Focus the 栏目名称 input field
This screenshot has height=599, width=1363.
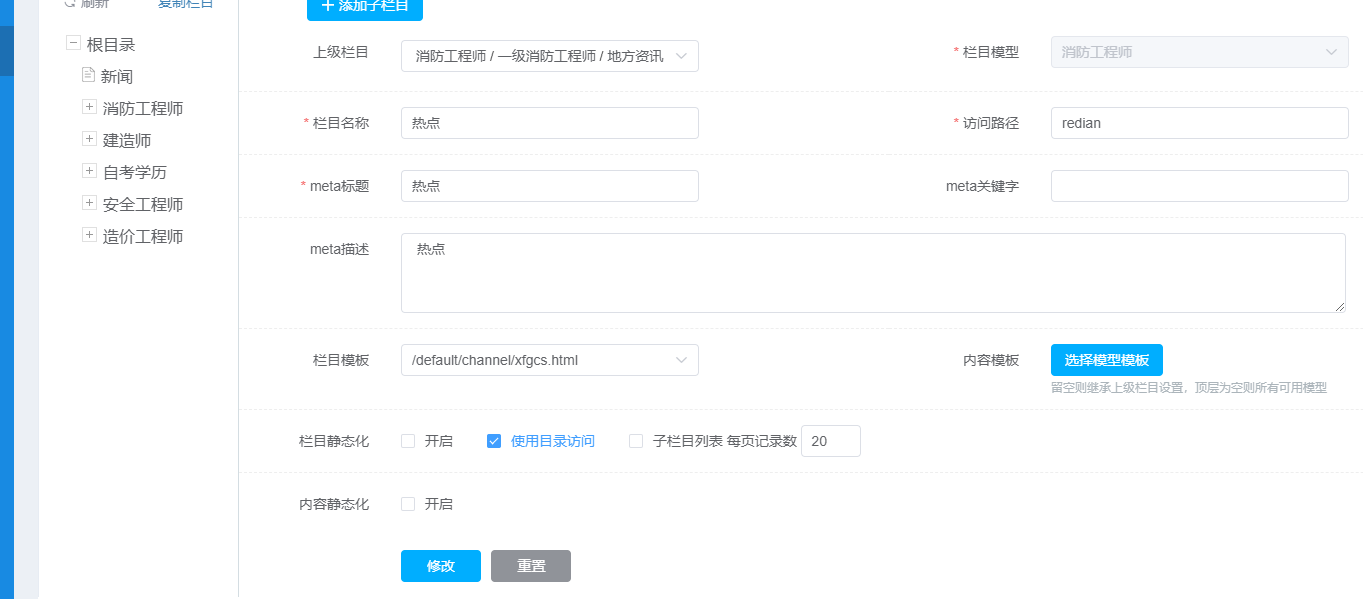tap(550, 123)
